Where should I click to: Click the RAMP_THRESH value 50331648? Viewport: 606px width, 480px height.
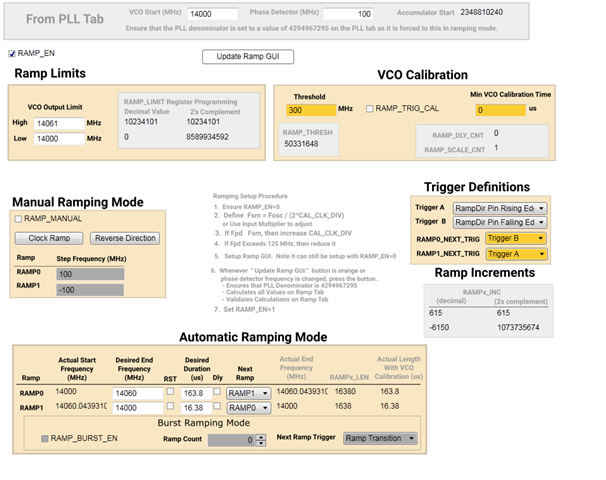pos(301,144)
